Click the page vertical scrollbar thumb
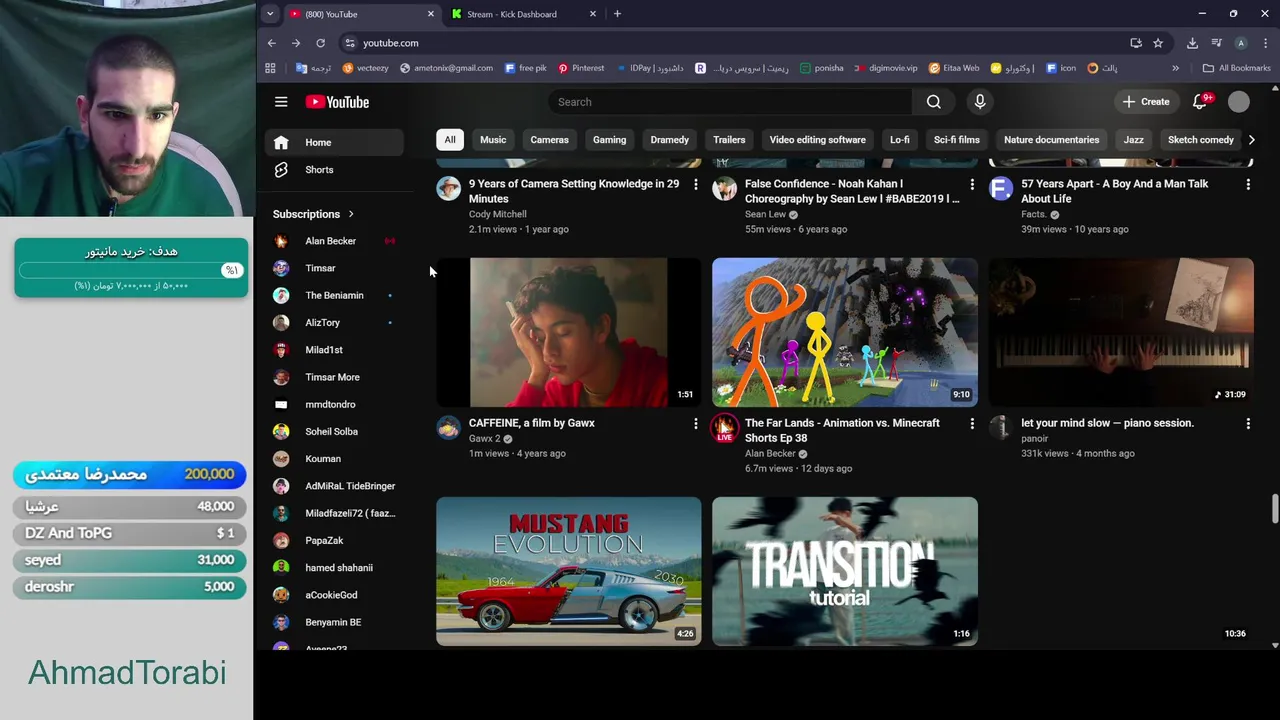This screenshot has width=1280, height=720. [x=1275, y=507]
